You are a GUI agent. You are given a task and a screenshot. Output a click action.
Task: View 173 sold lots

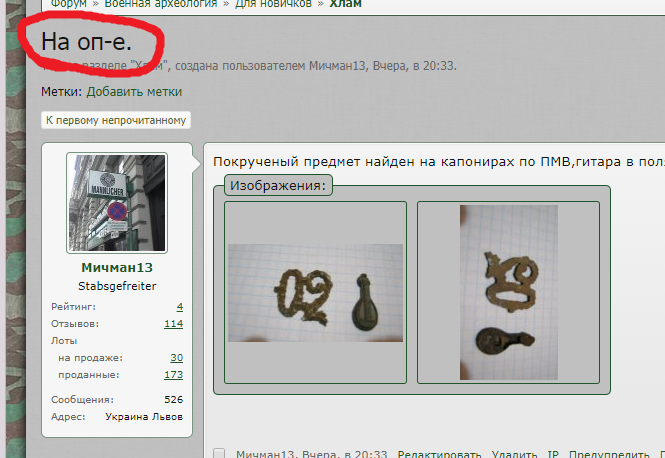(x=173, y=375)
